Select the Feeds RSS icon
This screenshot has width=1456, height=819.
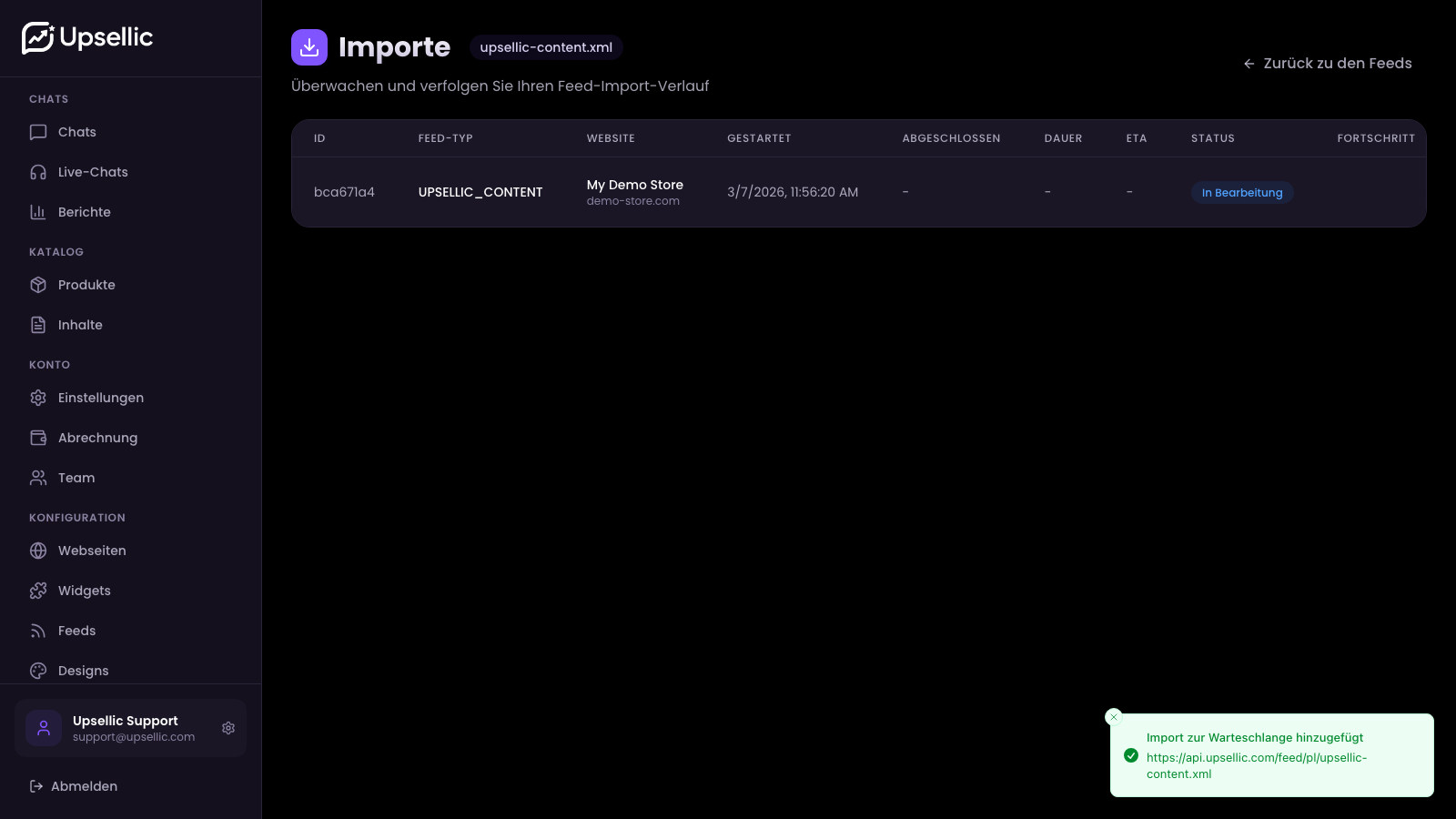[37, 630]
